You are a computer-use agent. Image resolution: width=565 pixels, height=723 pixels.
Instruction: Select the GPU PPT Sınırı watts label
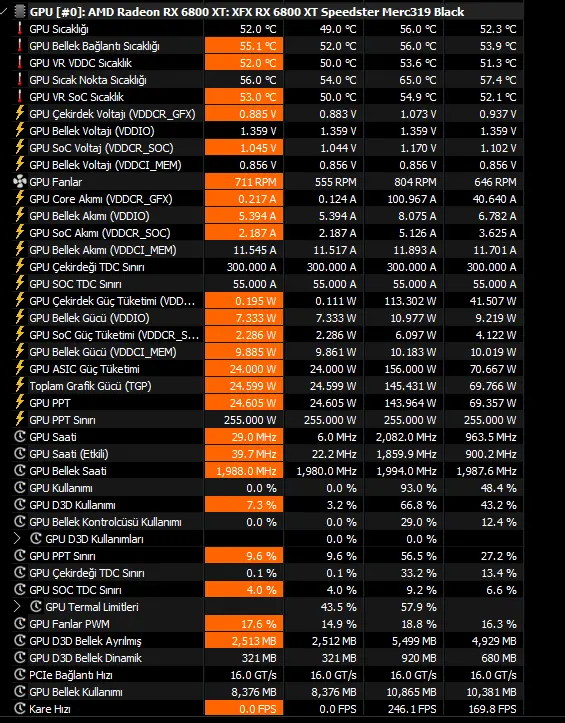pos(62,420)
